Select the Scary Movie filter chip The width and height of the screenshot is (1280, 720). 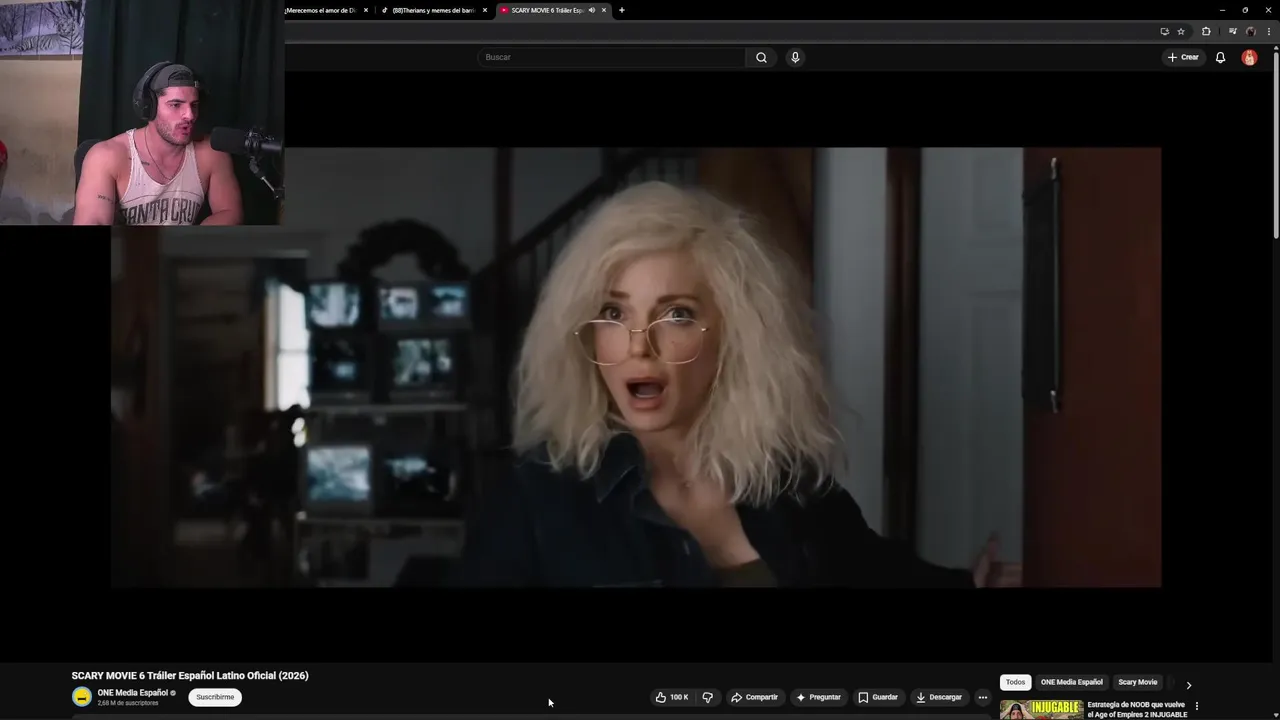1137,682
